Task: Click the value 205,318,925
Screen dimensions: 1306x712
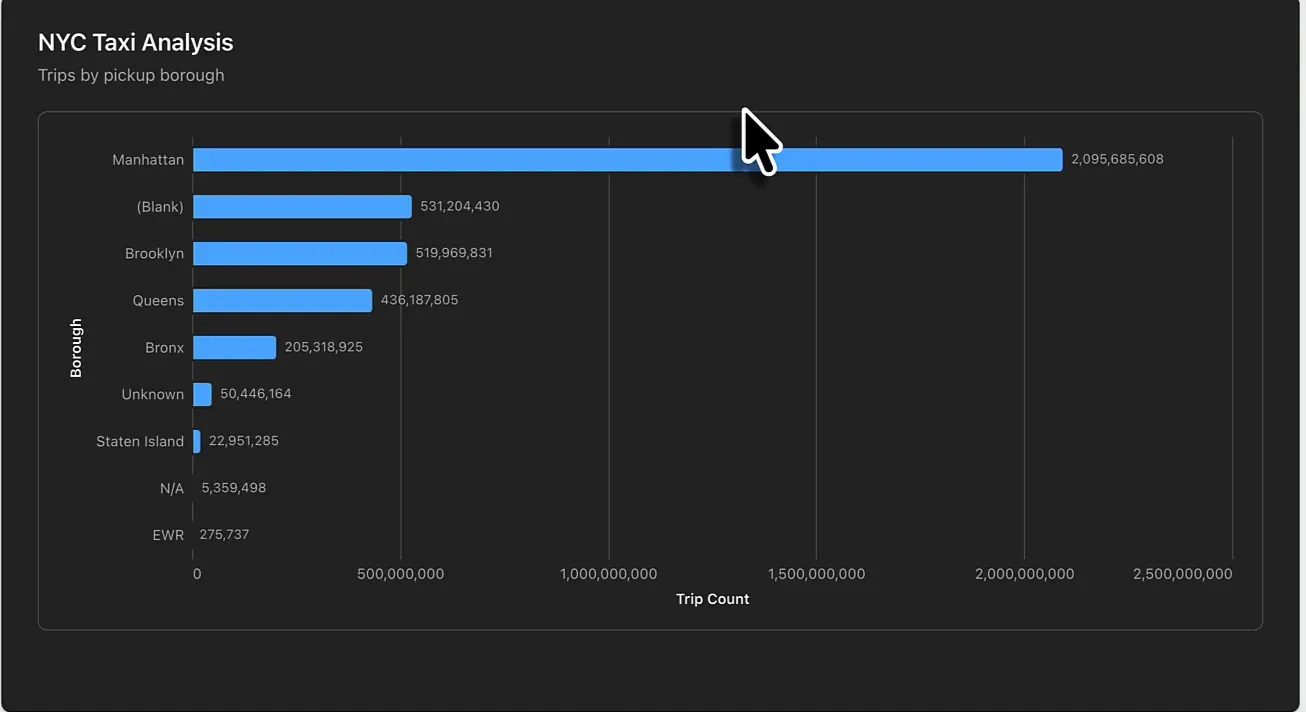Action: tap(324, 347)
